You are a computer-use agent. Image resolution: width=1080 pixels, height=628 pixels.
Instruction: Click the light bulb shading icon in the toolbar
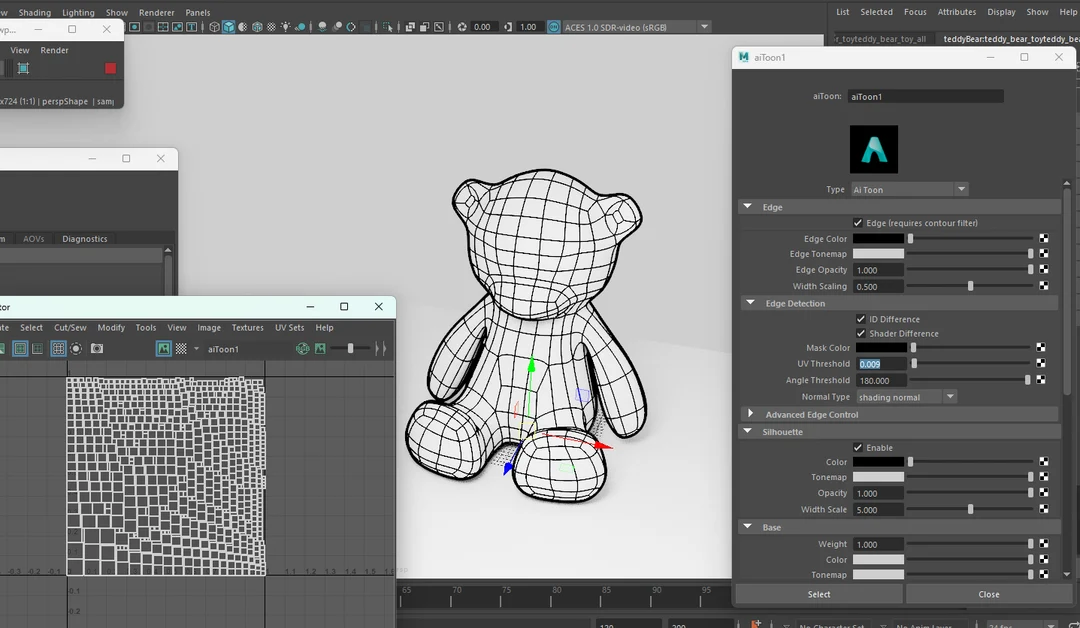point(286,26)
